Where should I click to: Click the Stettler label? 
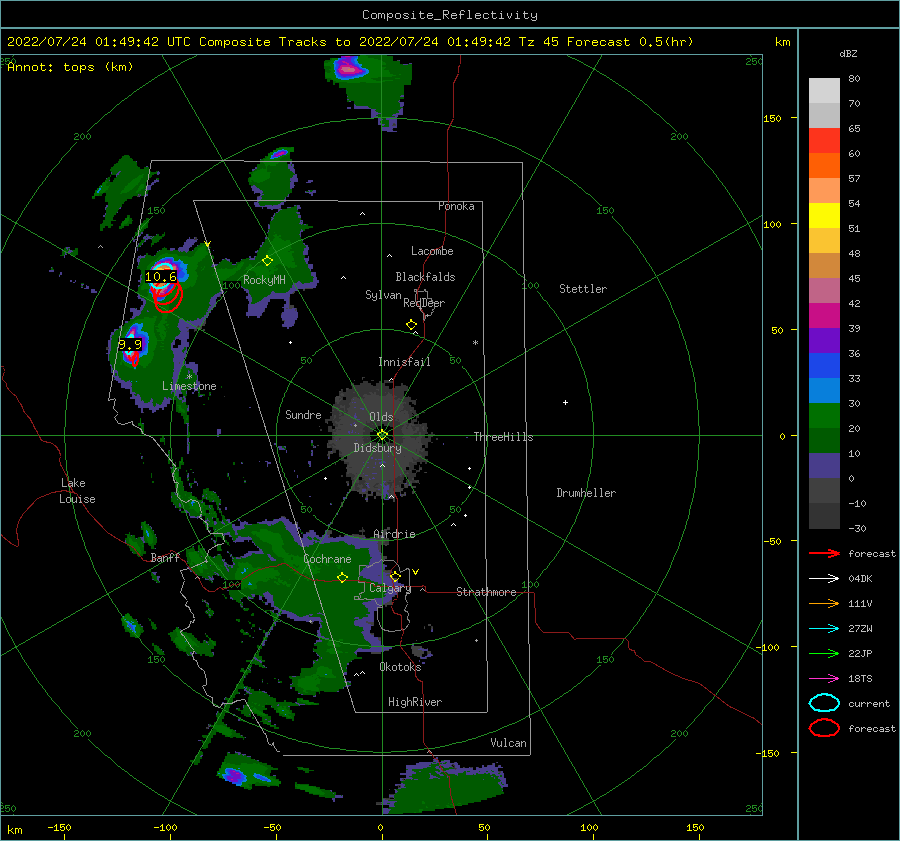(x=583, y=289)
